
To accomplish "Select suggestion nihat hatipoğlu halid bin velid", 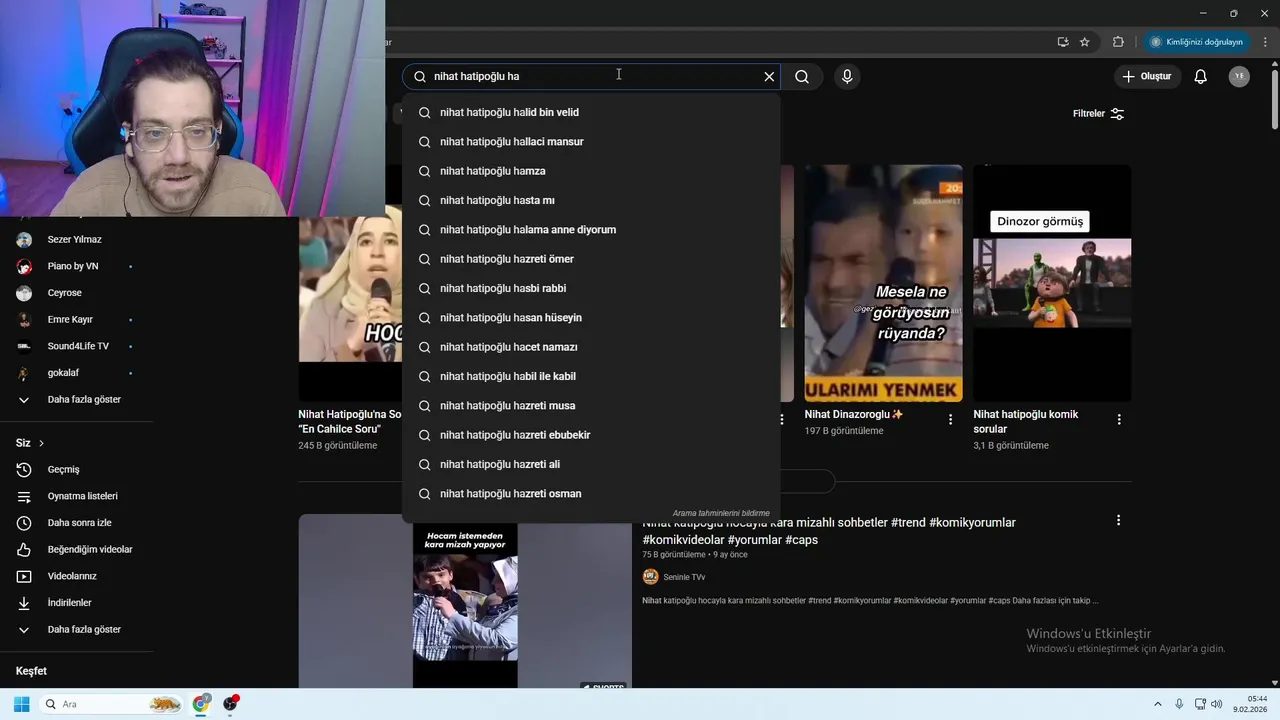I will point(591,112).
